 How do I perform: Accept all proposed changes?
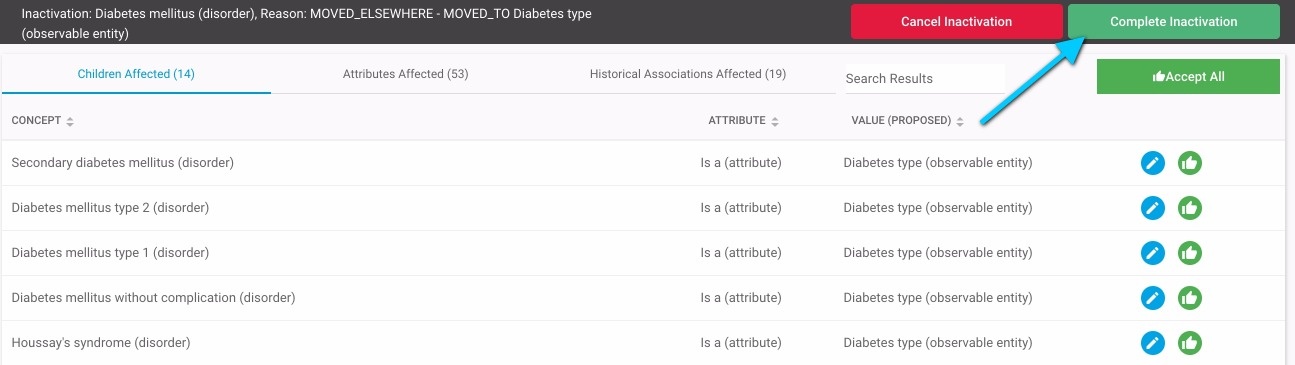[1188, 76]
